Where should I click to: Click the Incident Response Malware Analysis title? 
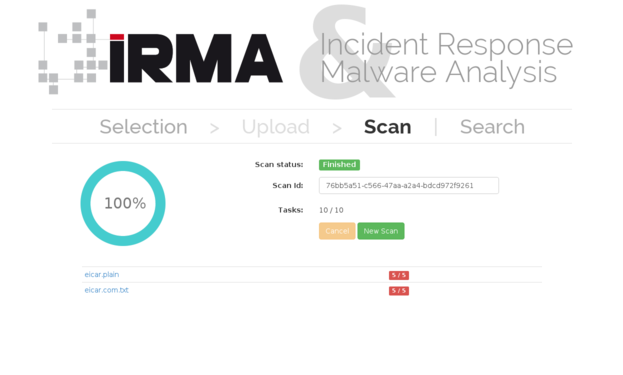click(x=446, y=58)
